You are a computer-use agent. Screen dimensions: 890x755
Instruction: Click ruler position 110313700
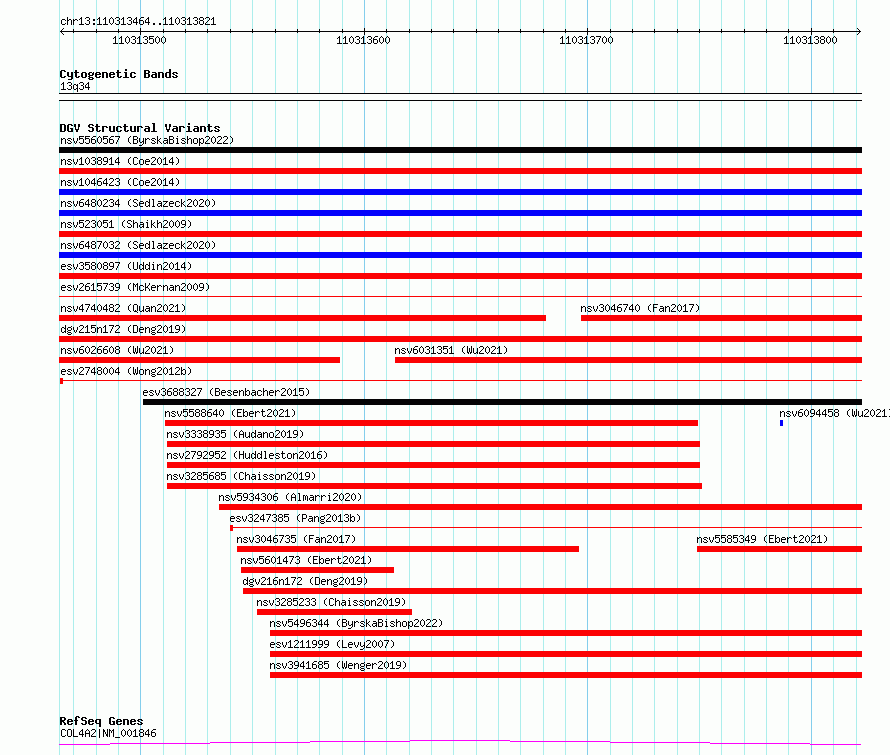(586, 40)
